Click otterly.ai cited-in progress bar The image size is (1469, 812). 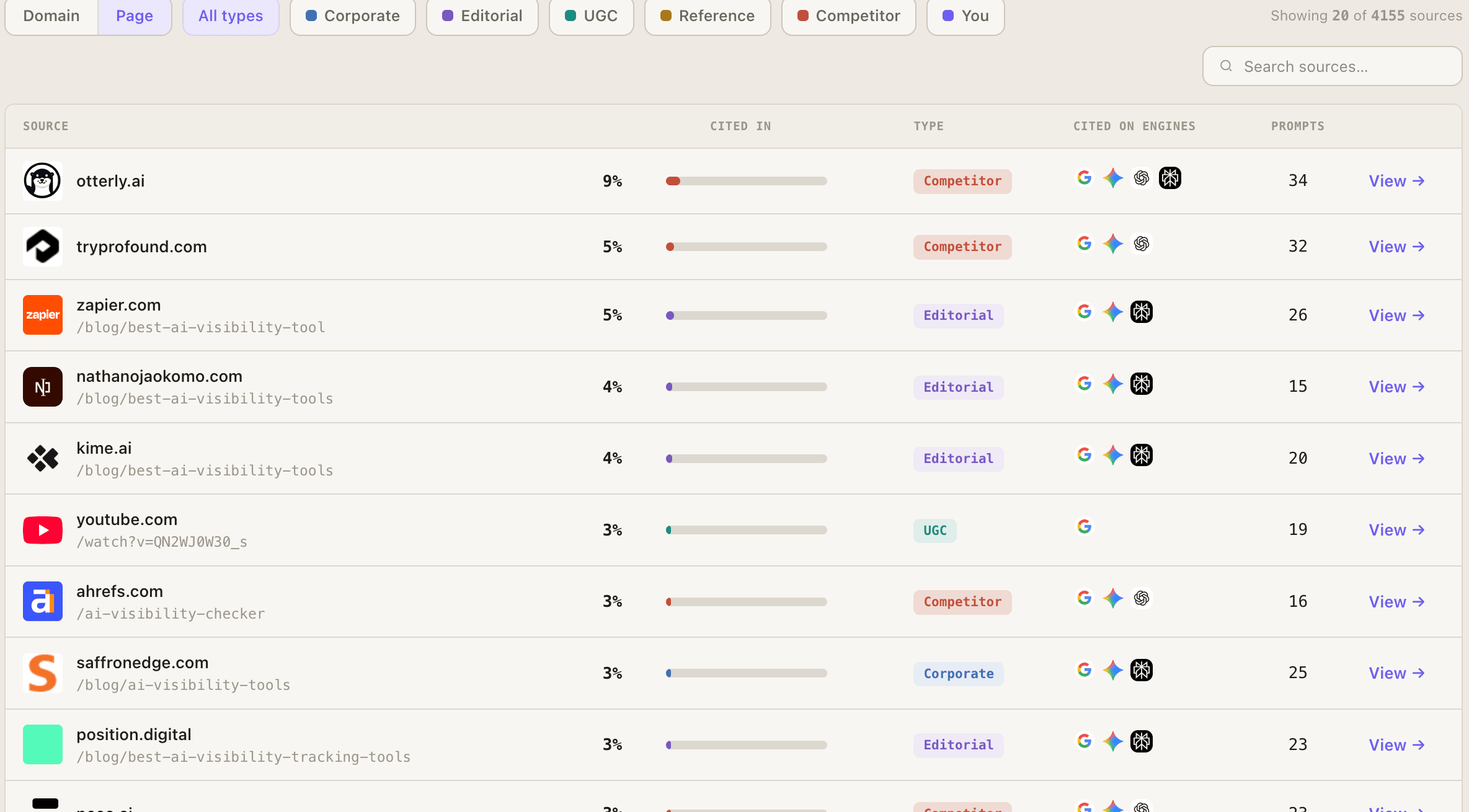[x=746, y=181]
